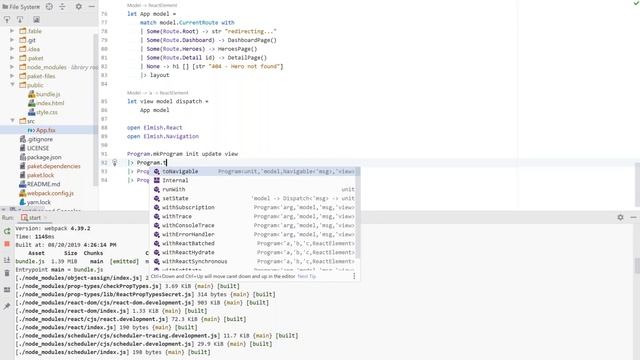The height and width of the screenshot is (360, 640).
Task: Open the File System view dropdown title
Action: point(21,7)
